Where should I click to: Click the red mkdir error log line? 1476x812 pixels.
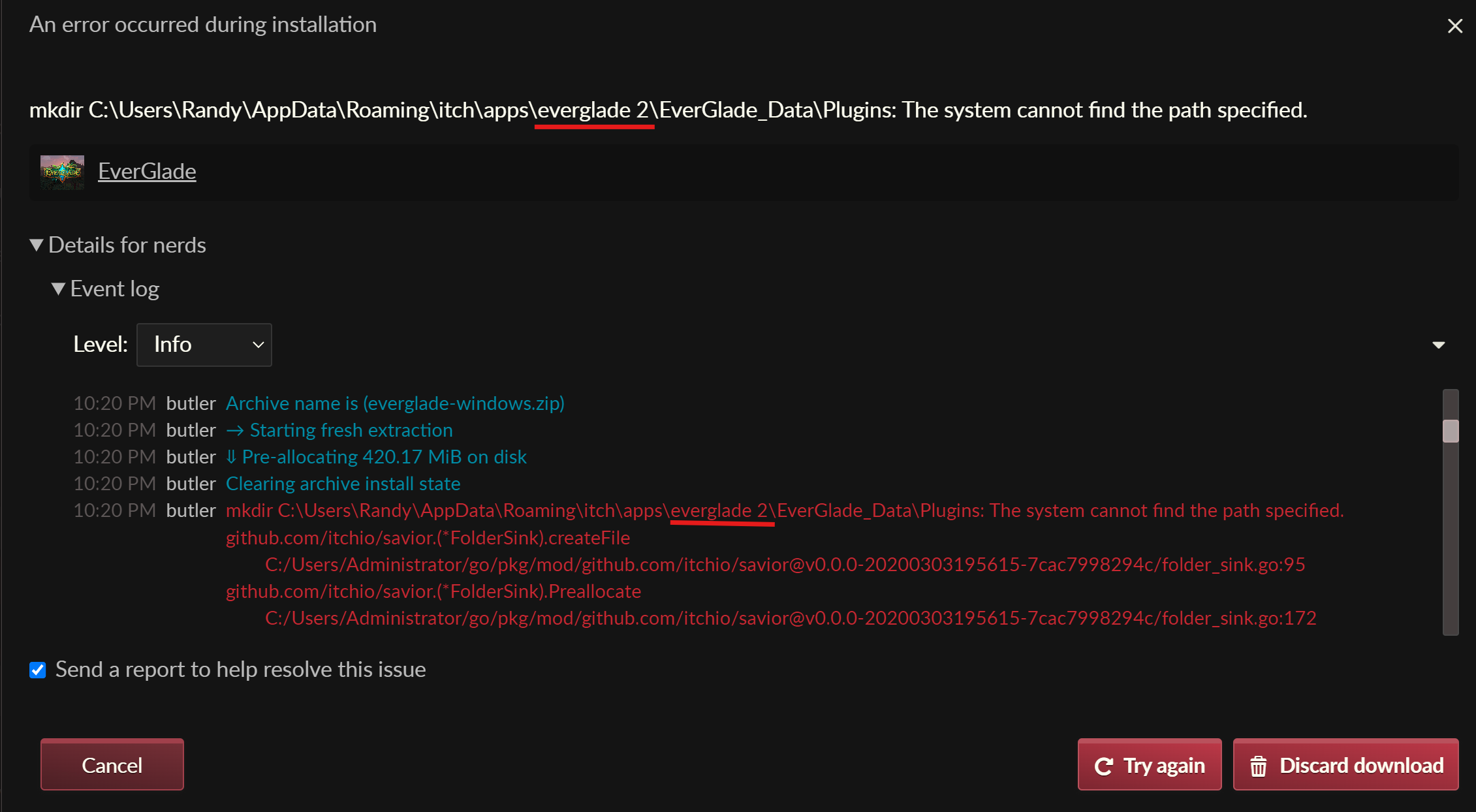tap(785, 510)
